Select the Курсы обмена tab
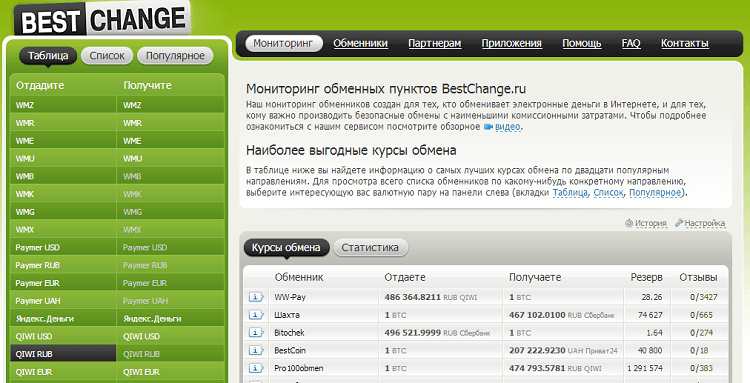Screen dimensions: 750x383 pos(286,248)
